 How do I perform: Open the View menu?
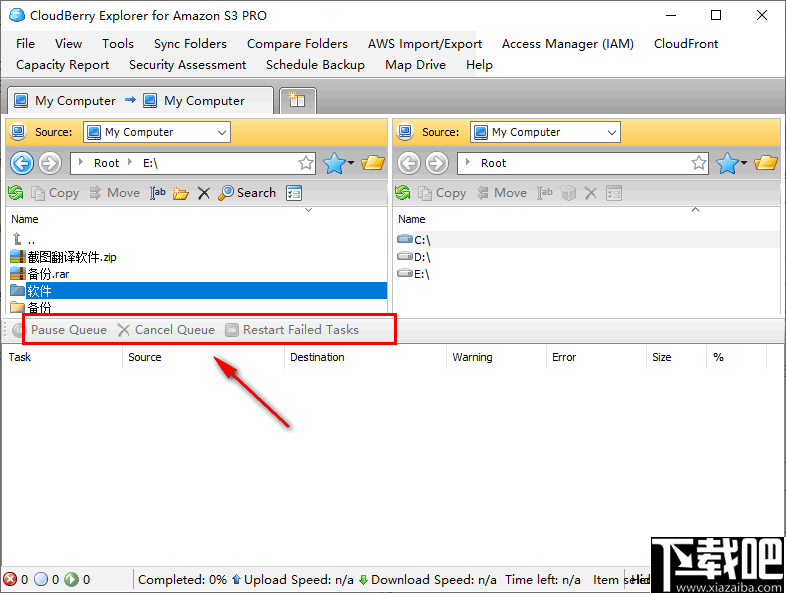click(69, 44)
